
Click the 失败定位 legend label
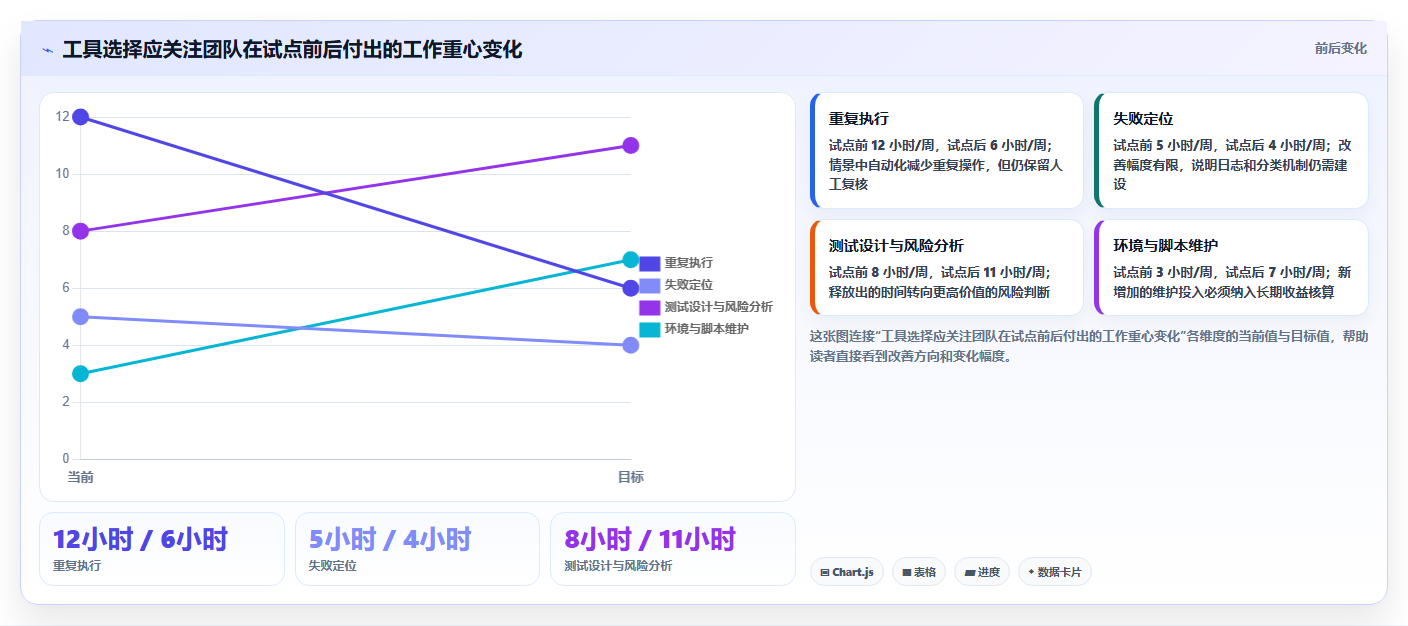tap(689, 285)
